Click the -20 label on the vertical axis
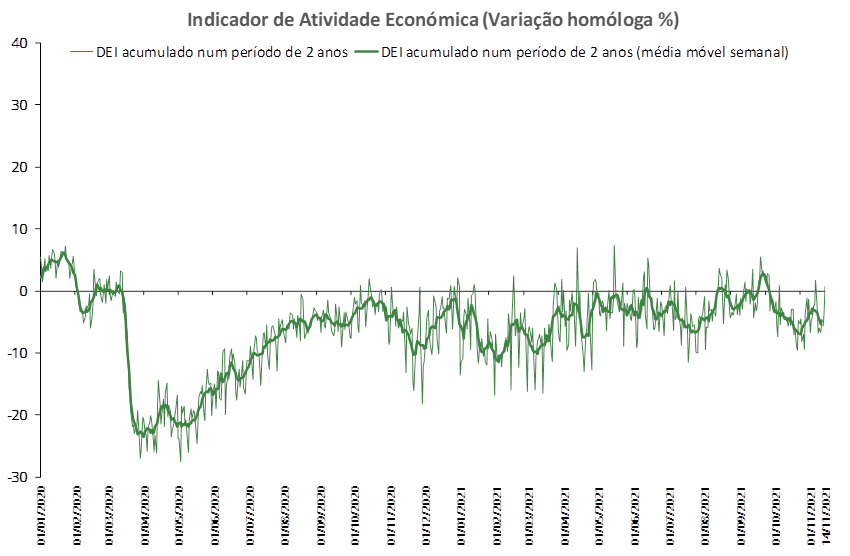Screen dimensions: 850x556 17,415
